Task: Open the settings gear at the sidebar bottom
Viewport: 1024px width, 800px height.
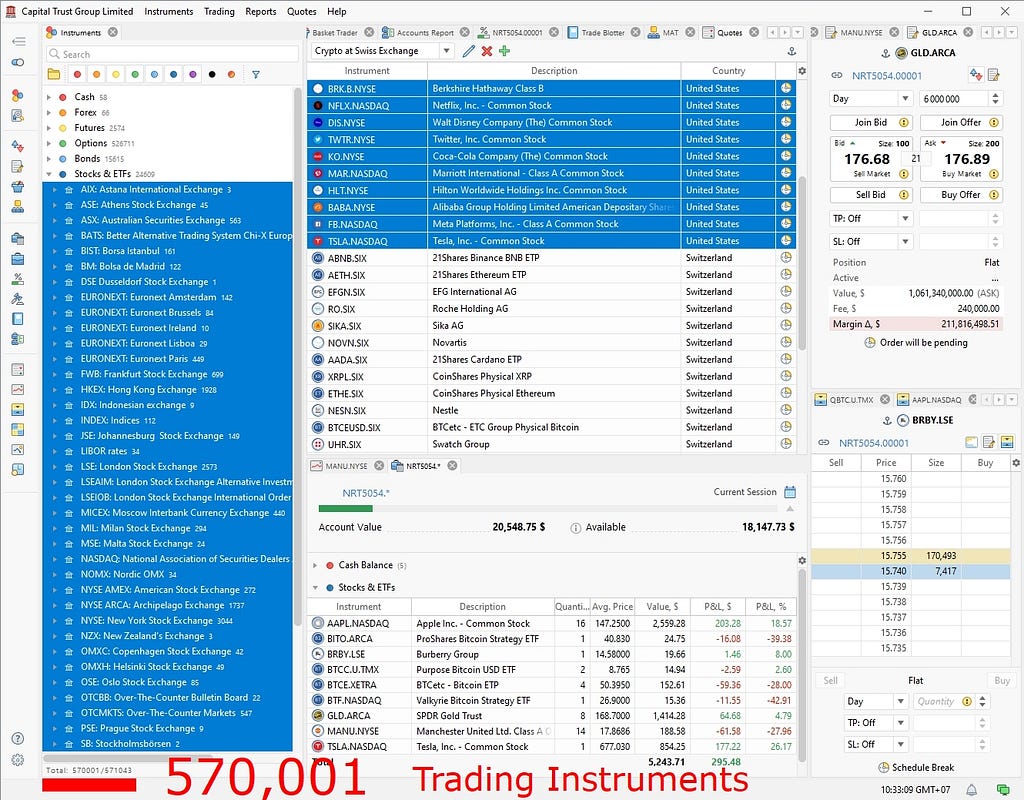Action: (x=18, y=760)
